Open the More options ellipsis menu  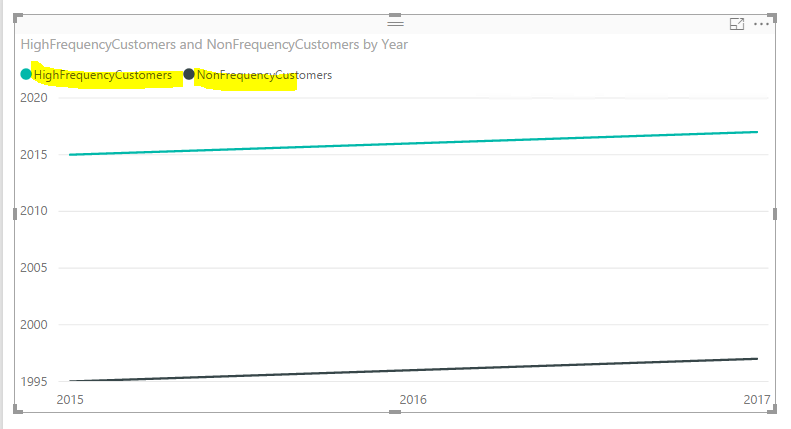(x=761, y=24)
